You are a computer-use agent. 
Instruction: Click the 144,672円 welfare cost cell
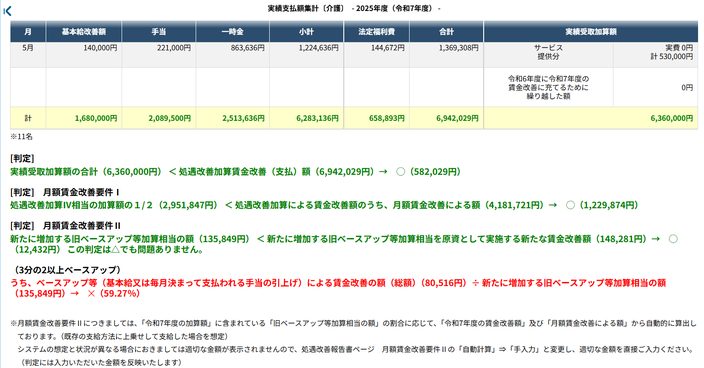[387, 48]
